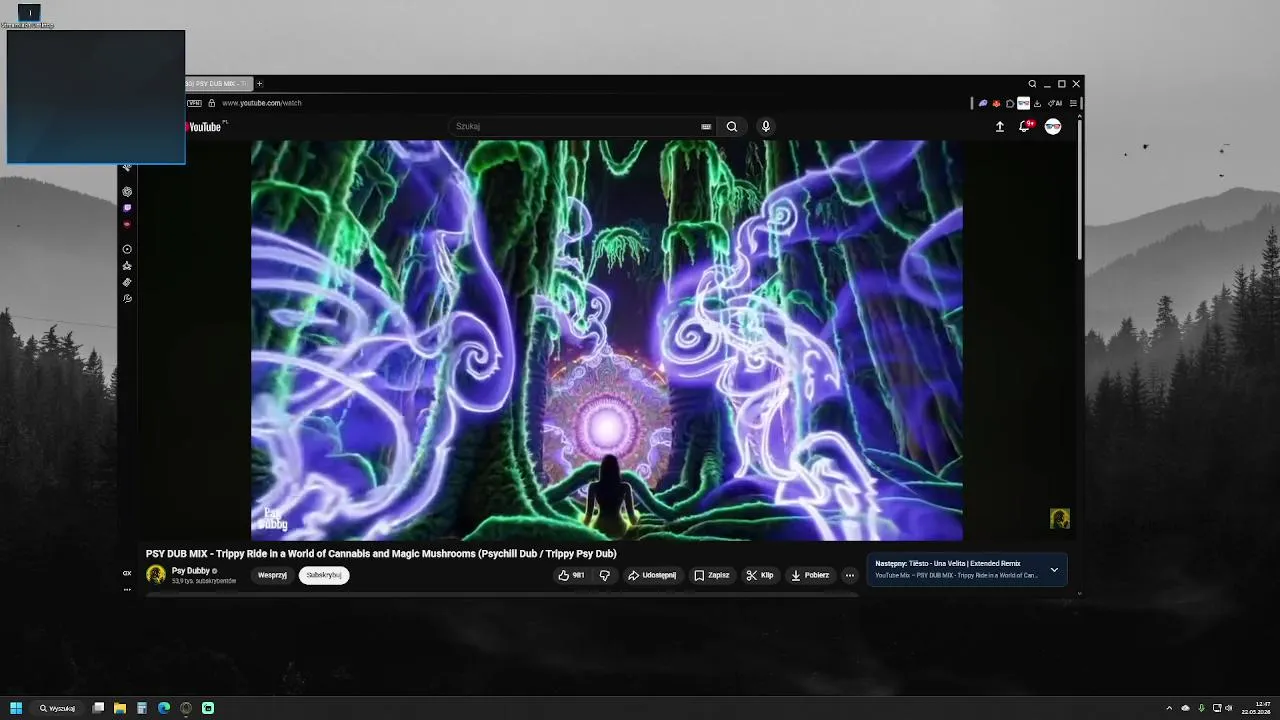1280x720 pixels.
Task: Like the video with thumbs up
Action: (571, 575)
